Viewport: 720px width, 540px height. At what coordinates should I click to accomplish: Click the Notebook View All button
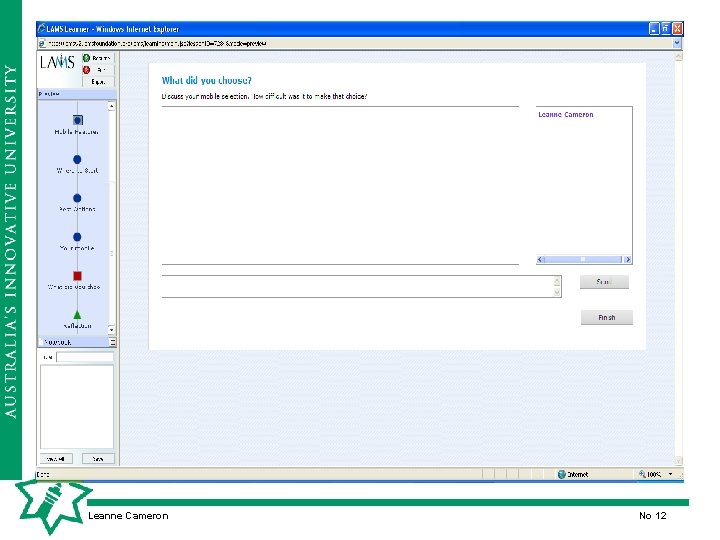point(56,459)
